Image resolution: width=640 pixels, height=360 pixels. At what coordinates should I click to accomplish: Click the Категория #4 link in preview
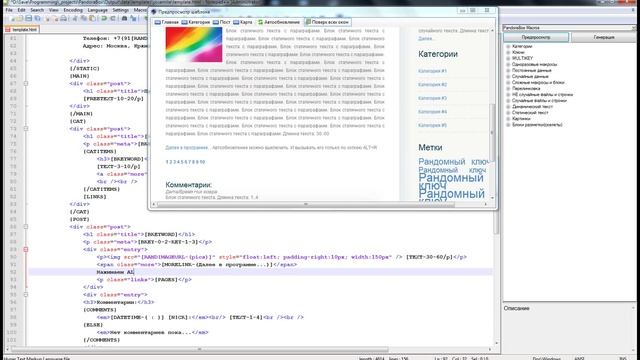click(x=432, y=111)
